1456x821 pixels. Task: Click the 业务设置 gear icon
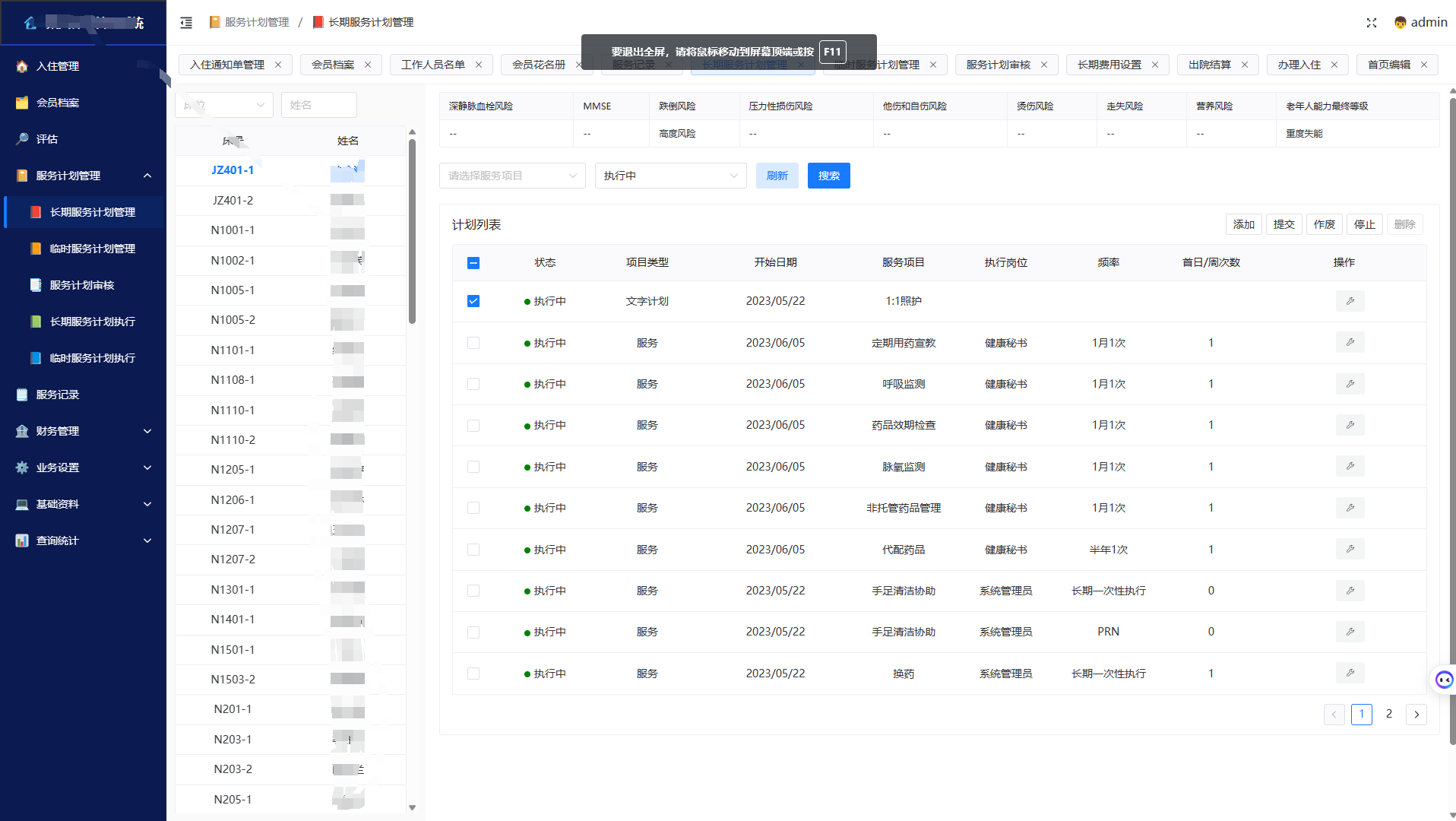click(x=22, y=468)
